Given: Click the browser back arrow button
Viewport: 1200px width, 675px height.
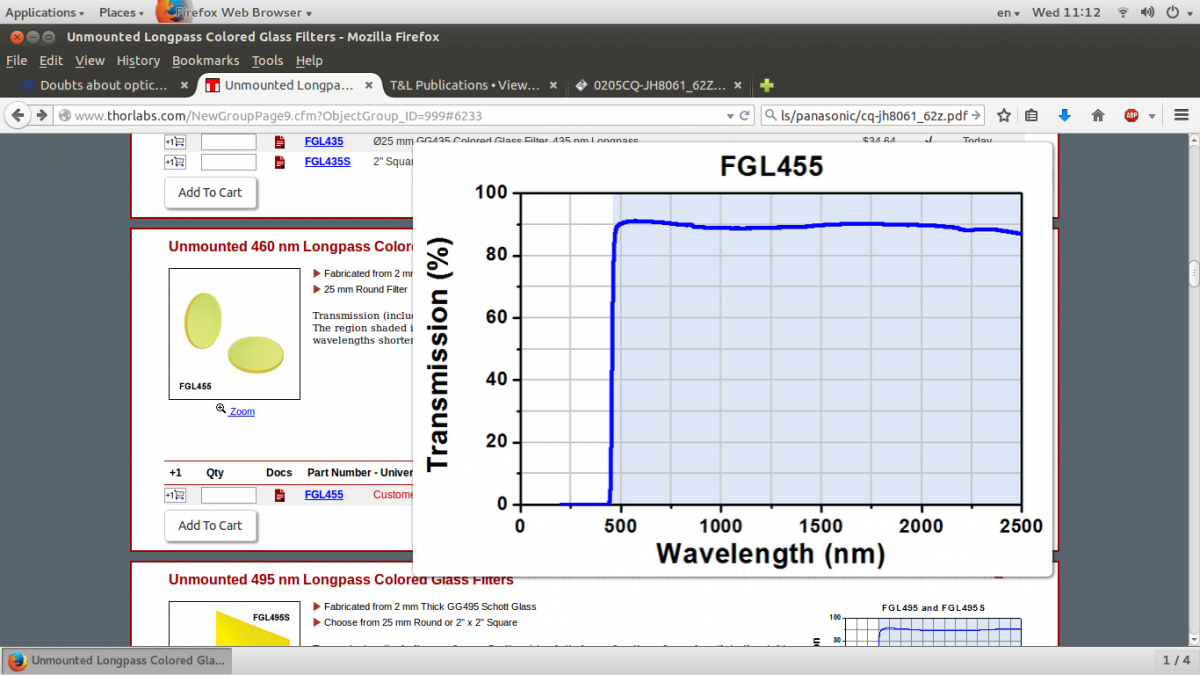Looking at the screenshot, I should [x=18, y=115].
